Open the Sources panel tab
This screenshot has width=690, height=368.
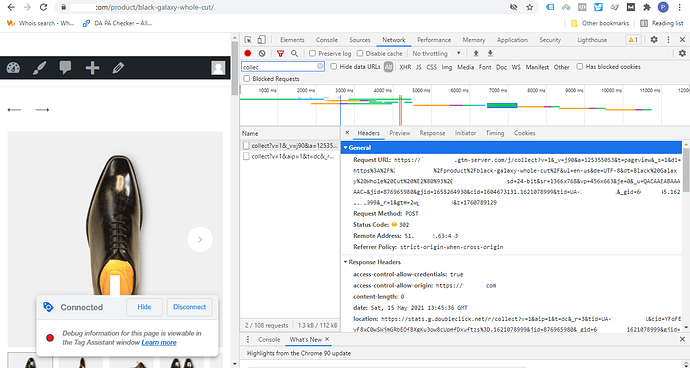pyautogui.click(x=360, y=40)
